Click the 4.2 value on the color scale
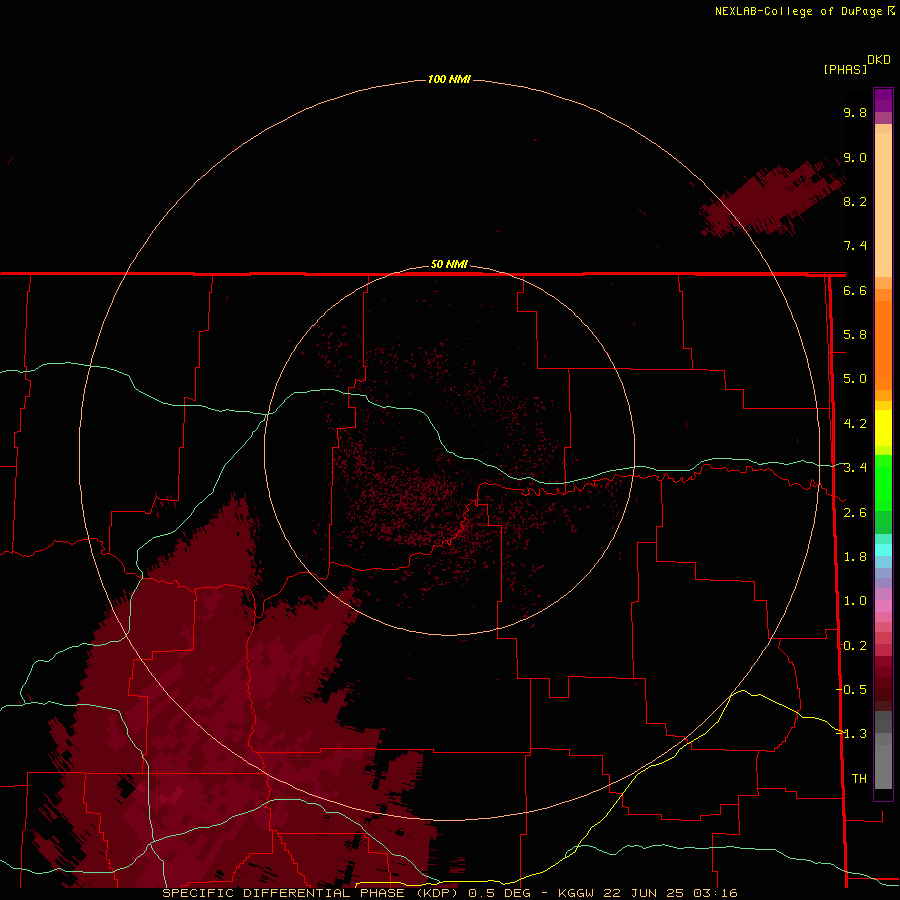The image size is (900, 900). click(855, 424)
